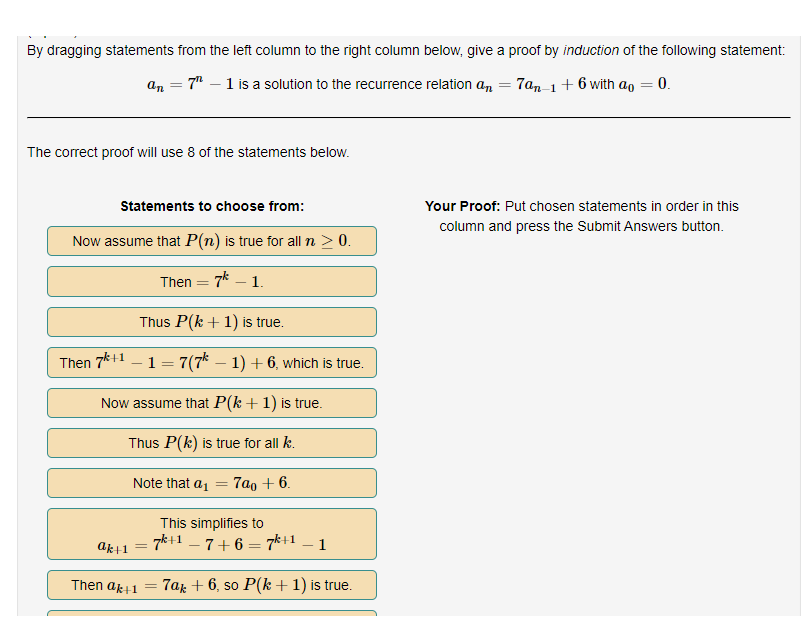Click the "Your Proof:" column label
Viewport: 805px width, 624px height.
tap(455, 206)
